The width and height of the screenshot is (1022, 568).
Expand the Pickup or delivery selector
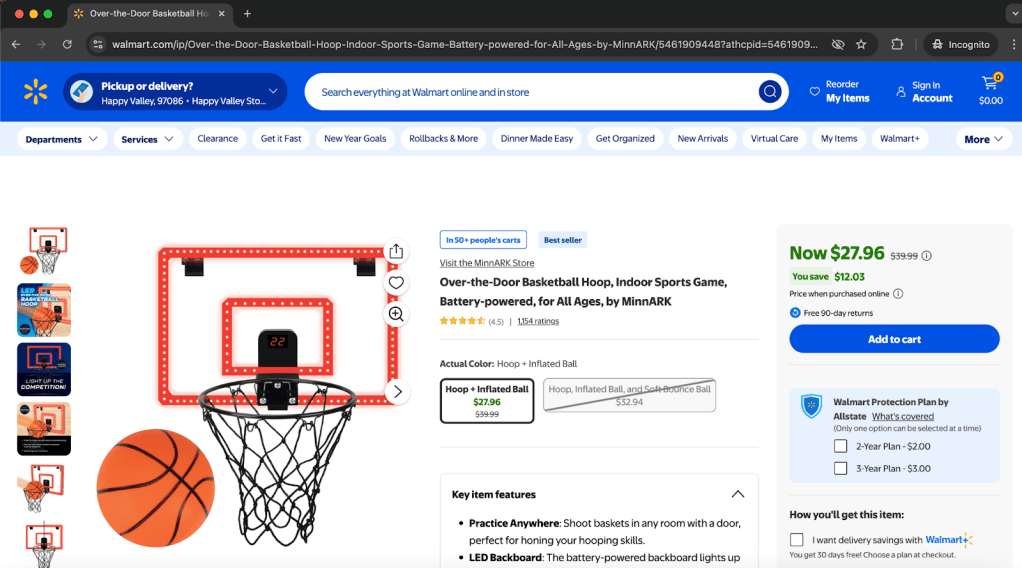click(175, 92)
